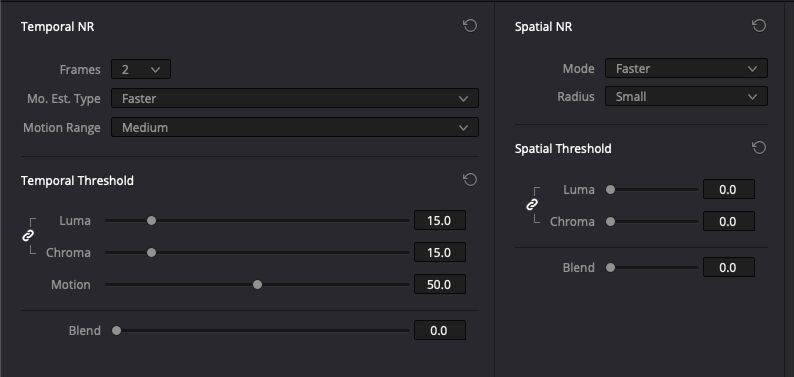The height and width of the screenshot is (377, 794).
Task: Click the Temporal Chroma slider handle
Action: [151, 253]
